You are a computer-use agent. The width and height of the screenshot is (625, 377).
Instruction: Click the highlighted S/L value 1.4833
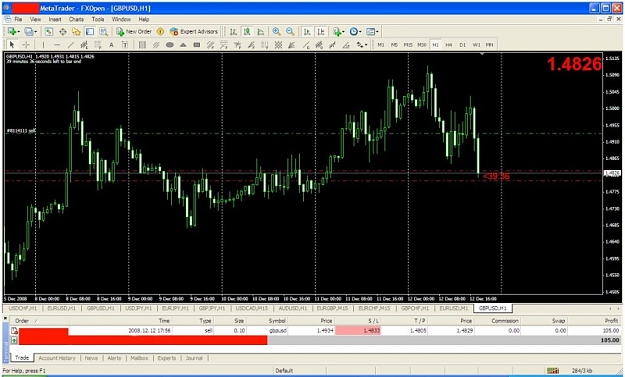click(358, 330)
